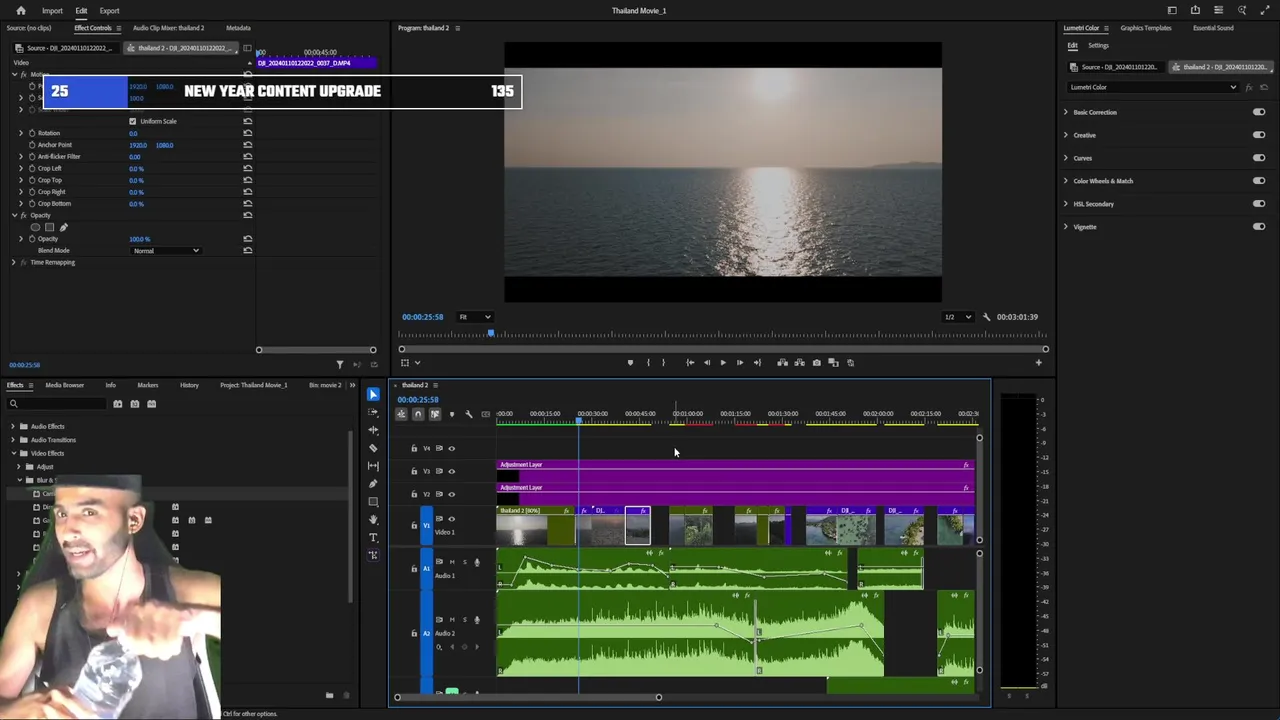Uncheck the Uniform Scale checkbox
The height and width of the screenshot is (720, 1280).
point(133,121)
